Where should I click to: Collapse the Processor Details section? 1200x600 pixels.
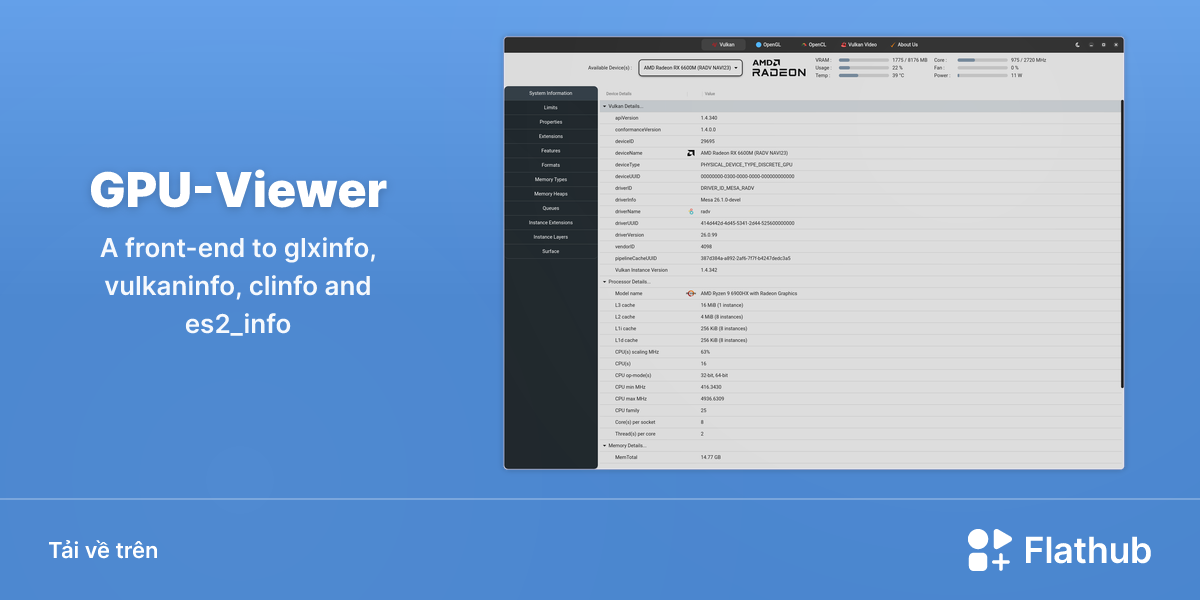(605, 282)
